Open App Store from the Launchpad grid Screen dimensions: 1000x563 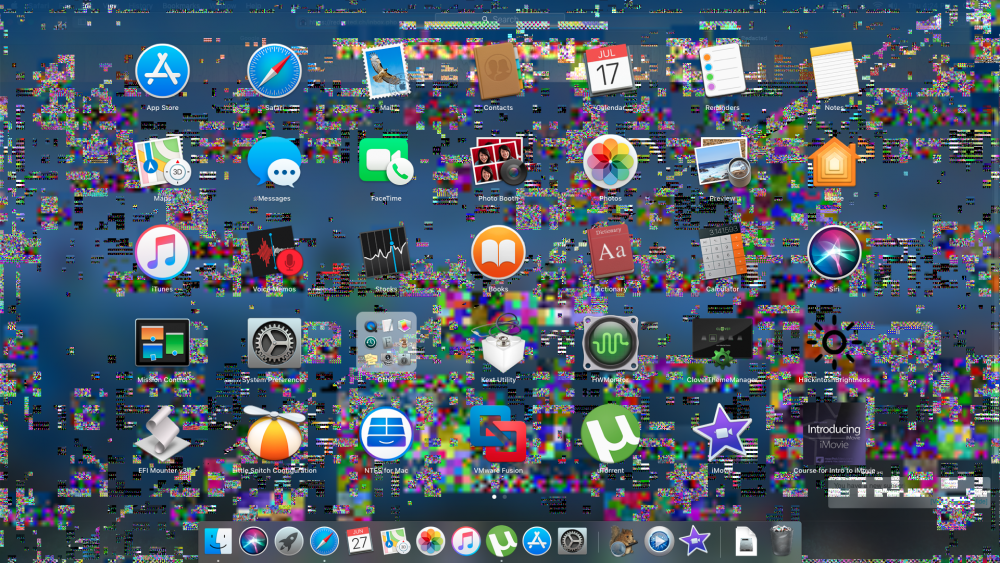pyautogui.click(x=162, y=71)
